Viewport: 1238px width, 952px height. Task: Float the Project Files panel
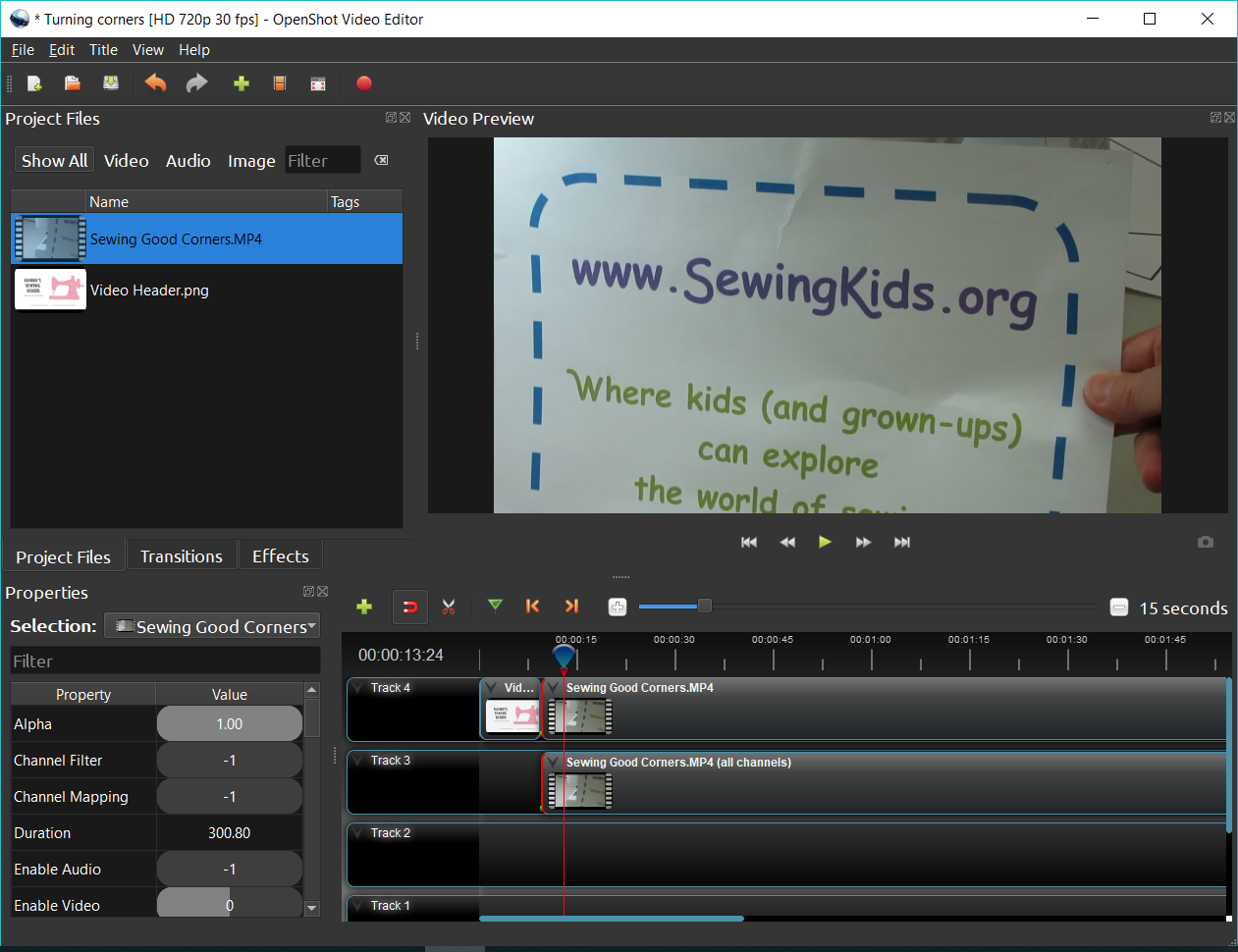click(x=391, y=117)
